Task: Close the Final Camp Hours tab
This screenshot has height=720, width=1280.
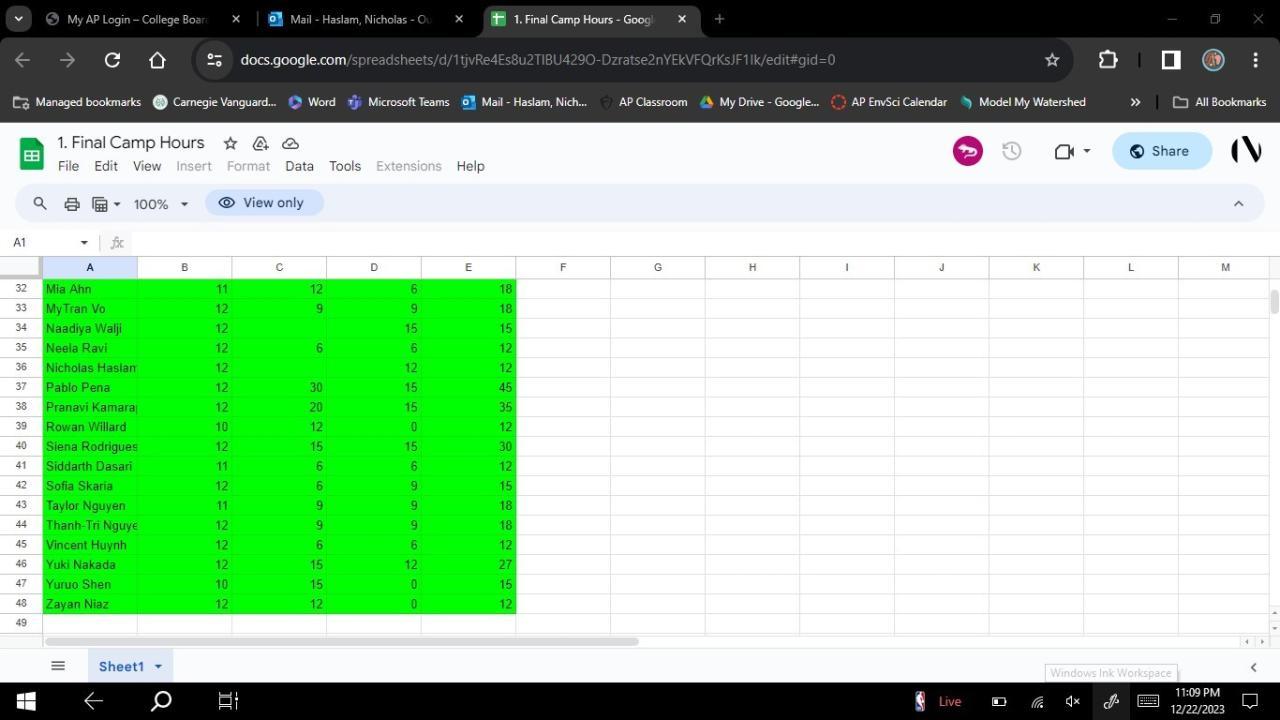Action: tap(683, 19)
